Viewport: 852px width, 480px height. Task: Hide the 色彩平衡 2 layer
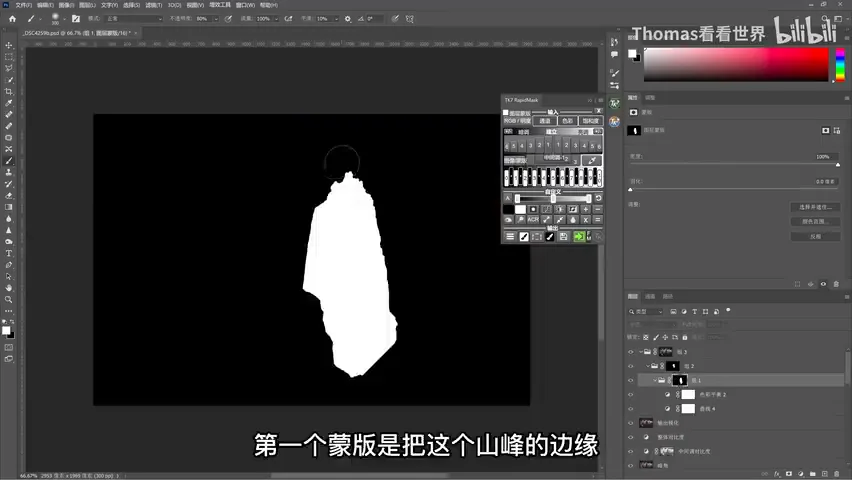pos(631,395)
